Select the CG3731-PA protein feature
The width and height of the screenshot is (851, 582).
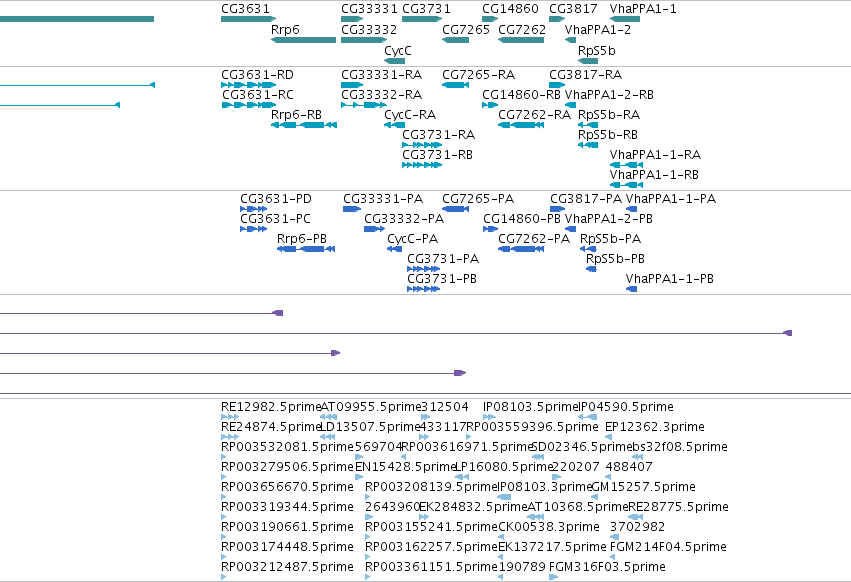click(x=423, y=269)
